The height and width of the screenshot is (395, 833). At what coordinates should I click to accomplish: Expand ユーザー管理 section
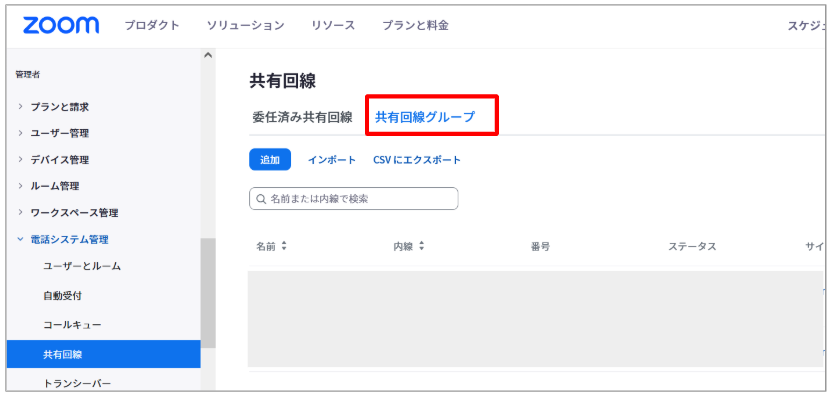pyautogui.click(x=21, y=133)
